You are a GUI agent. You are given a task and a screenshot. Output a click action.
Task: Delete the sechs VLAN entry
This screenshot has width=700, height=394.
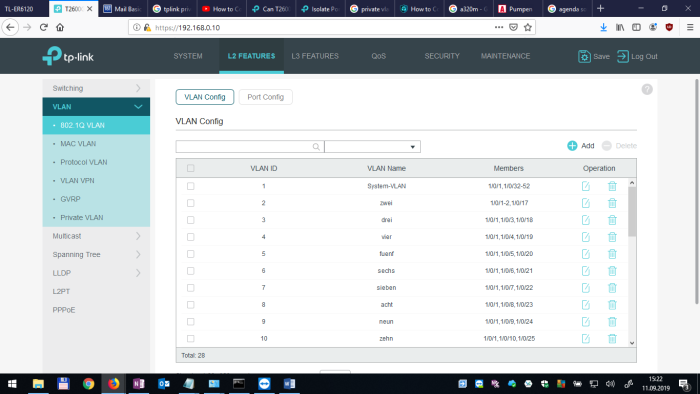(x=612, y=271)
